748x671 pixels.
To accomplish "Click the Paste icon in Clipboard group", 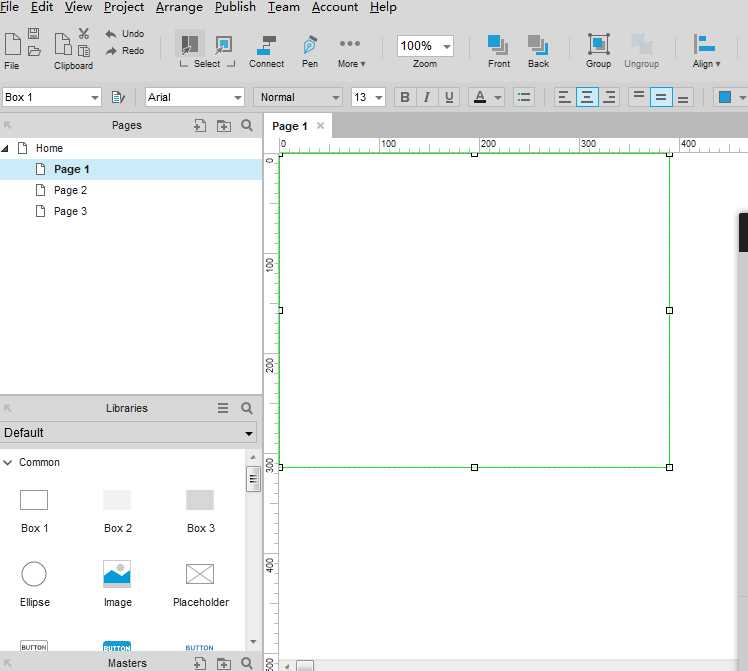I will tap(62, 44).
